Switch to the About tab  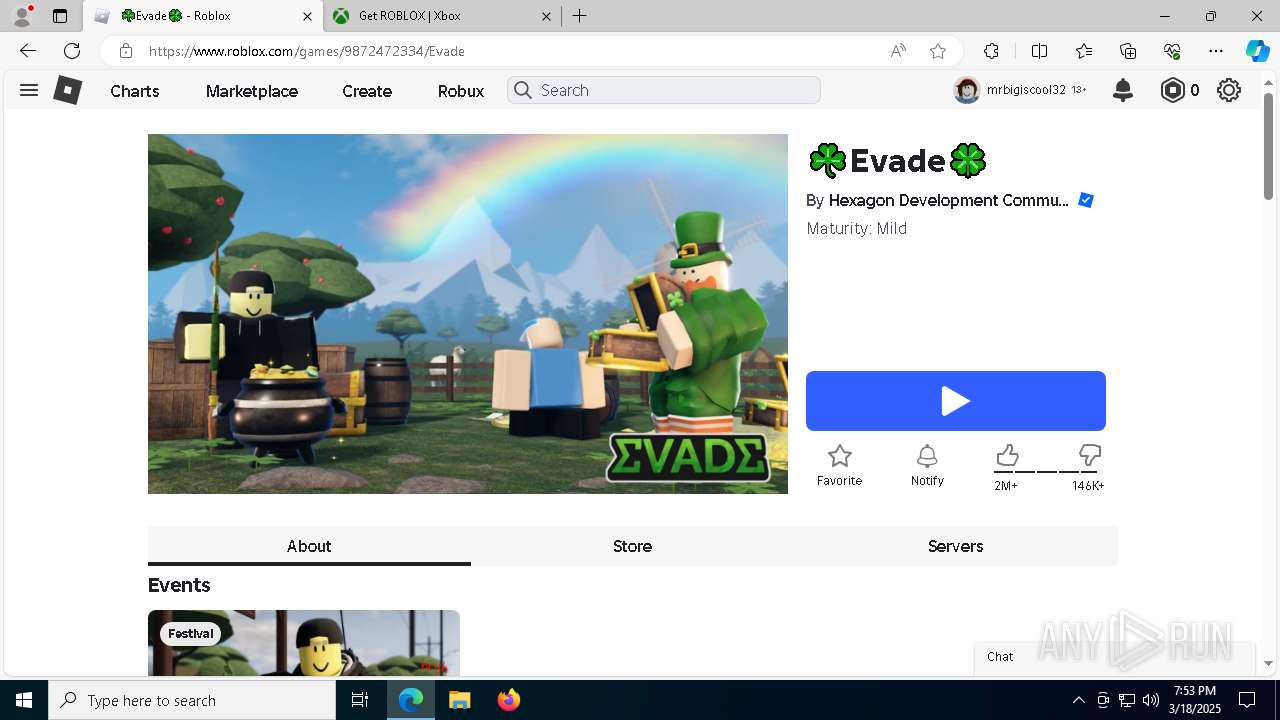pos(309,546)
